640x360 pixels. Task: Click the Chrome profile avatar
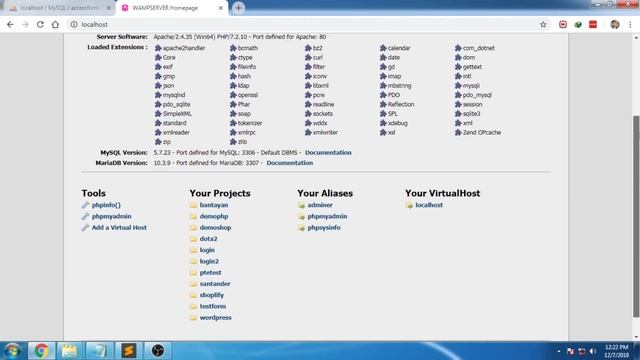point(615,24)
